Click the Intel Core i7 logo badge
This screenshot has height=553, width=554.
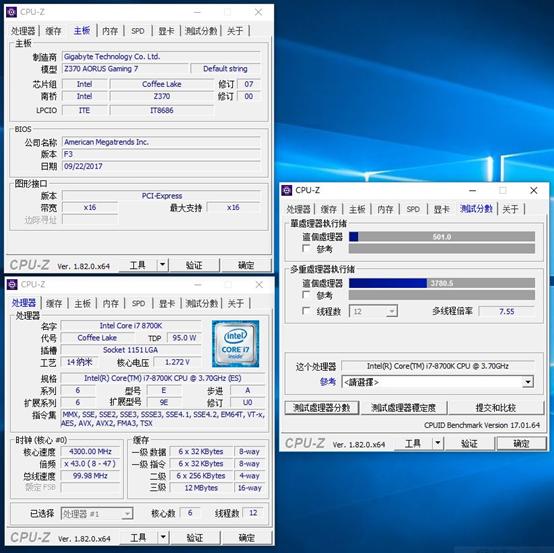pos(235,344)
